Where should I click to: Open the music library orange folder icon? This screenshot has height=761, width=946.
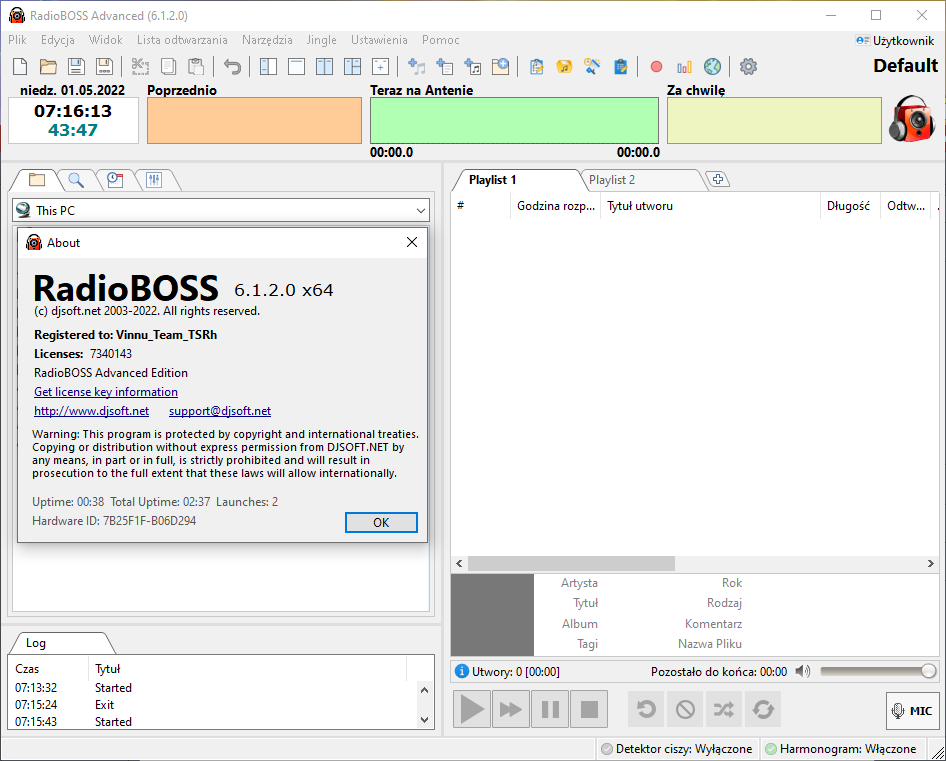(x=564, y=66)
